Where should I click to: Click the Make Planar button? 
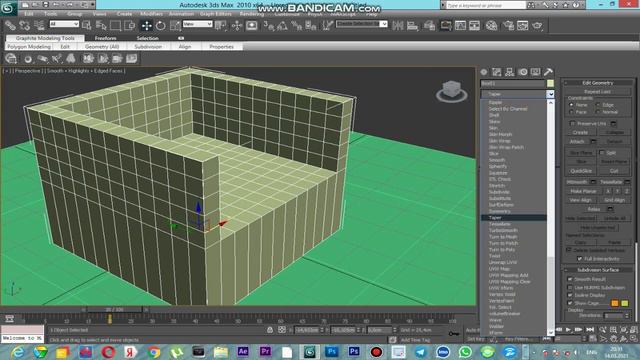[x=583, y=191]
